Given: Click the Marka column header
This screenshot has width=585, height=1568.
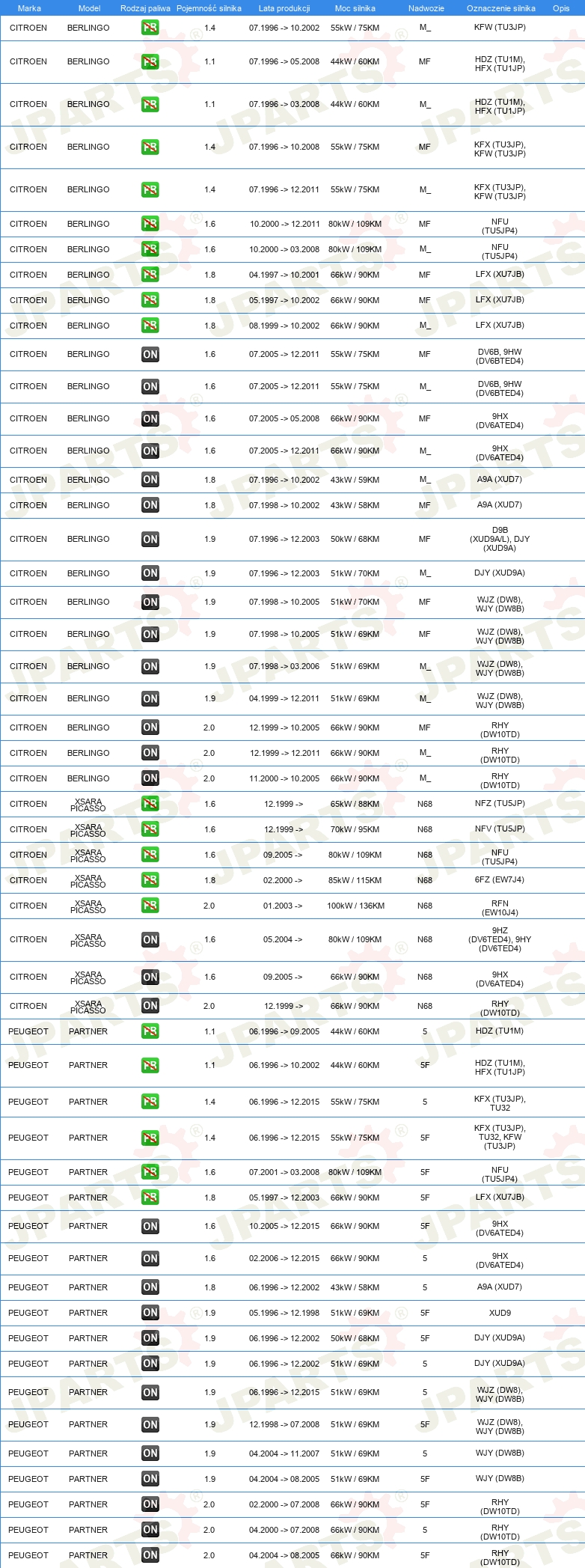Looking at the screenshot, I should 29,8.
